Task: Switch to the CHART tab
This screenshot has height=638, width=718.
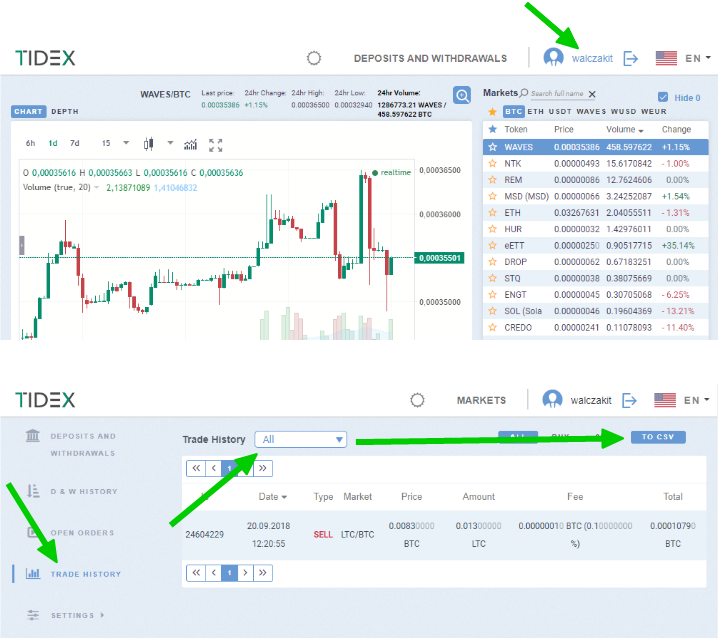Action: 28,111
